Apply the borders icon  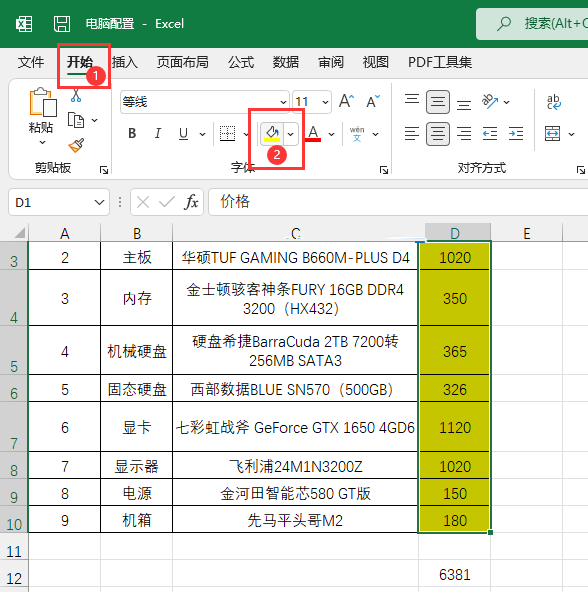(227, 134)
